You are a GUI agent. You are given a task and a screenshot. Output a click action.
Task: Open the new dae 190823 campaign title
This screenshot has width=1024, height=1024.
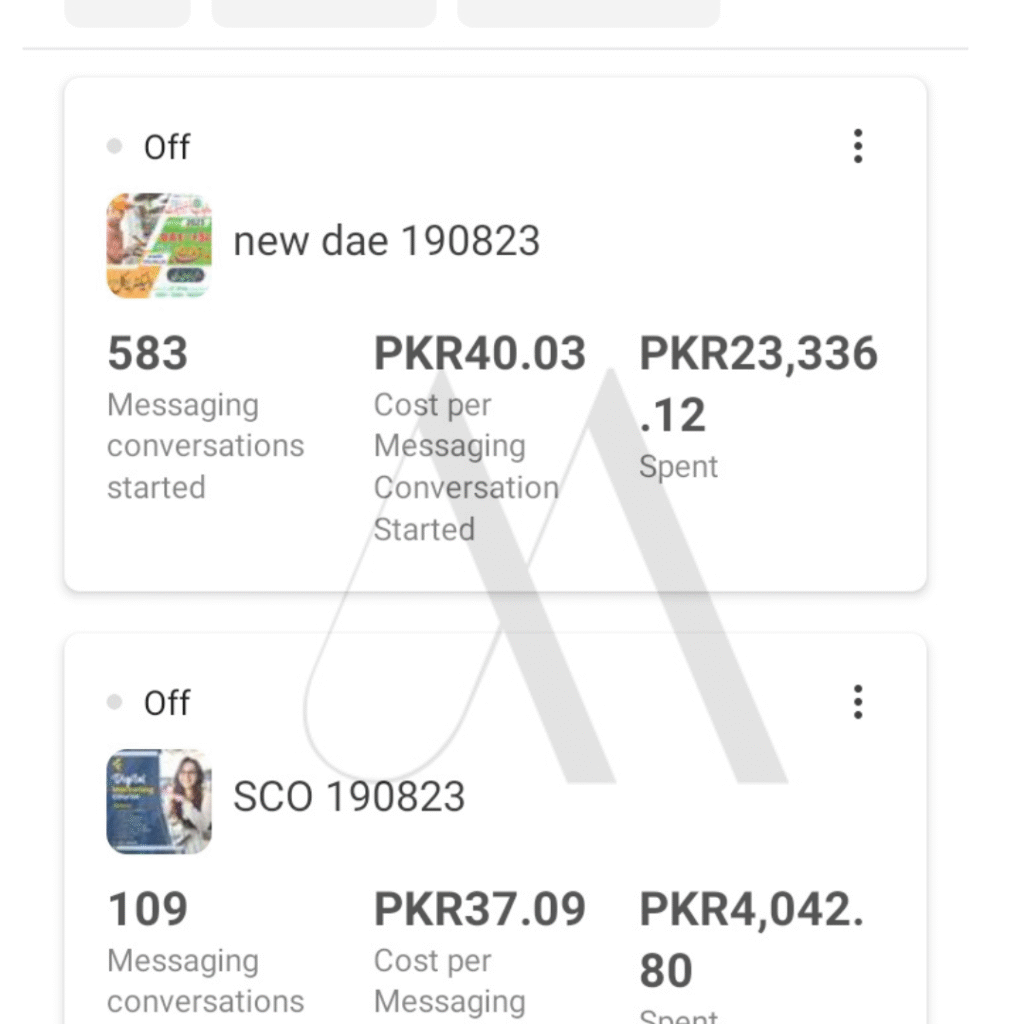[x=386, y=241]
